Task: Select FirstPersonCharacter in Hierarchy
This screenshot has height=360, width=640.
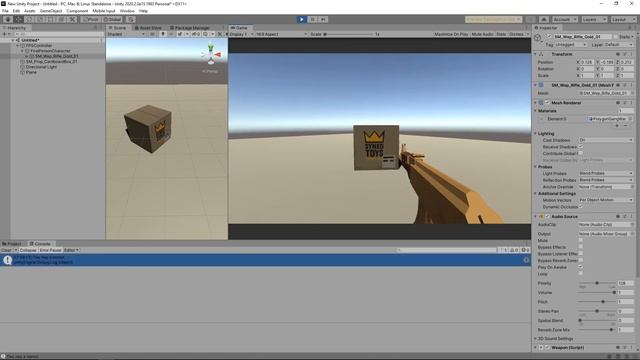Action: pos(50,51)
